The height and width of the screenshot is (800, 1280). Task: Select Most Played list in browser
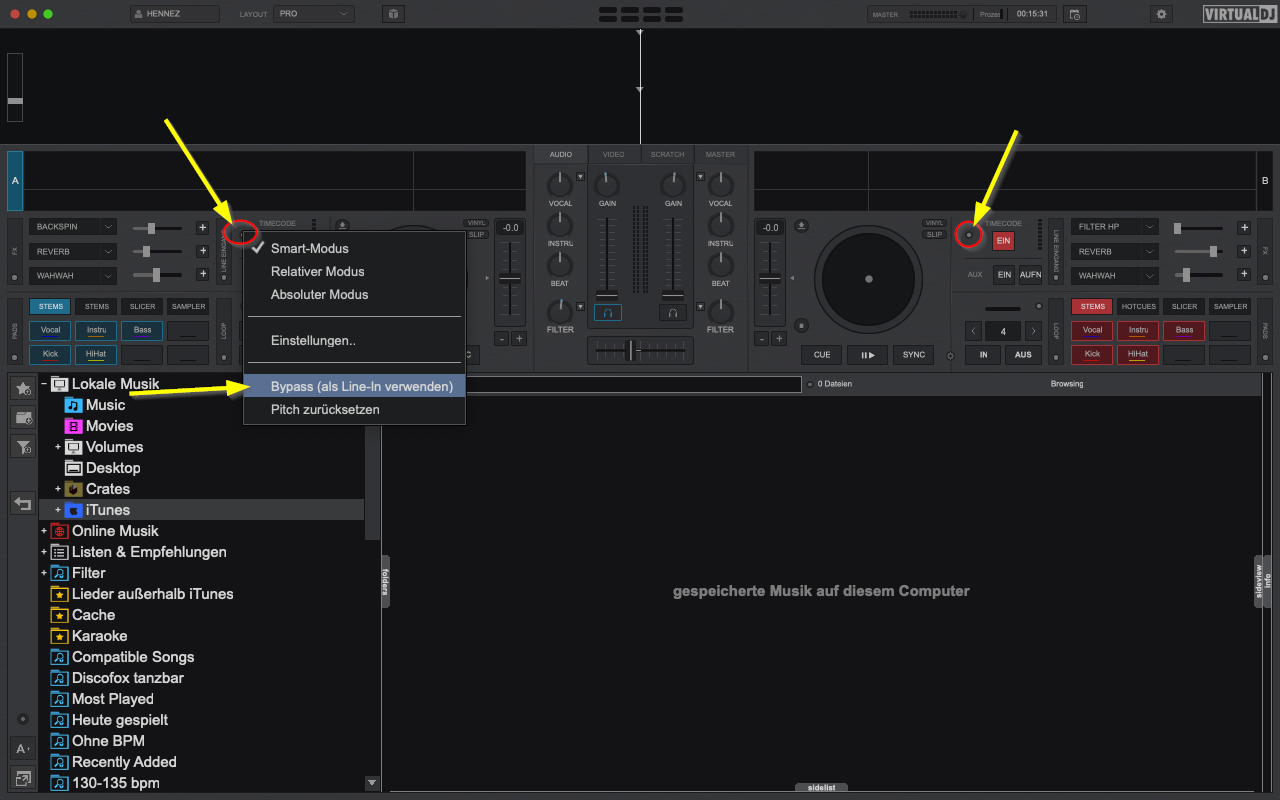(112, 699)
